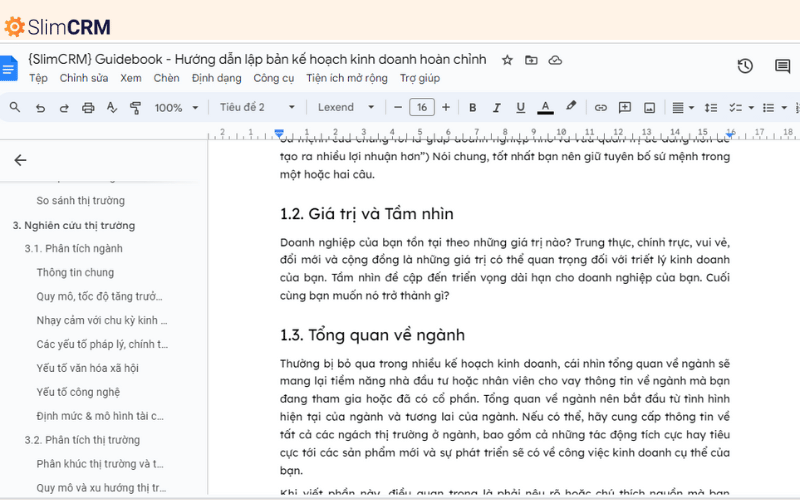
Task: Redo the last action
Action: (x=64, y=108)
